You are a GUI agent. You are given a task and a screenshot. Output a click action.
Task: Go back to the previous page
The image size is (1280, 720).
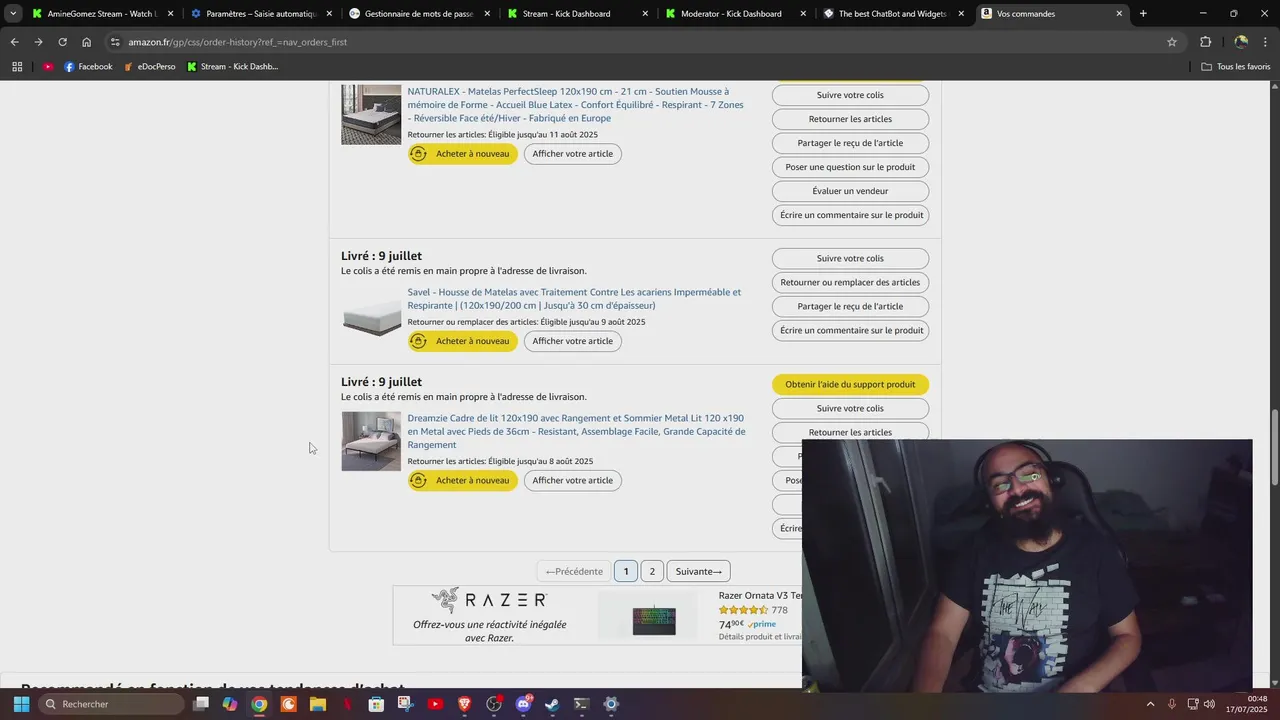[x=14, y=42]
